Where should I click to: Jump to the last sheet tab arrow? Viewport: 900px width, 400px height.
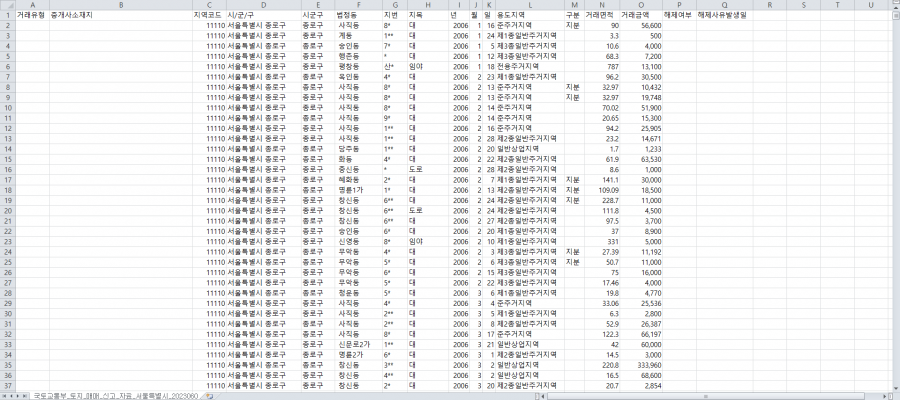(x=25, y=396)
